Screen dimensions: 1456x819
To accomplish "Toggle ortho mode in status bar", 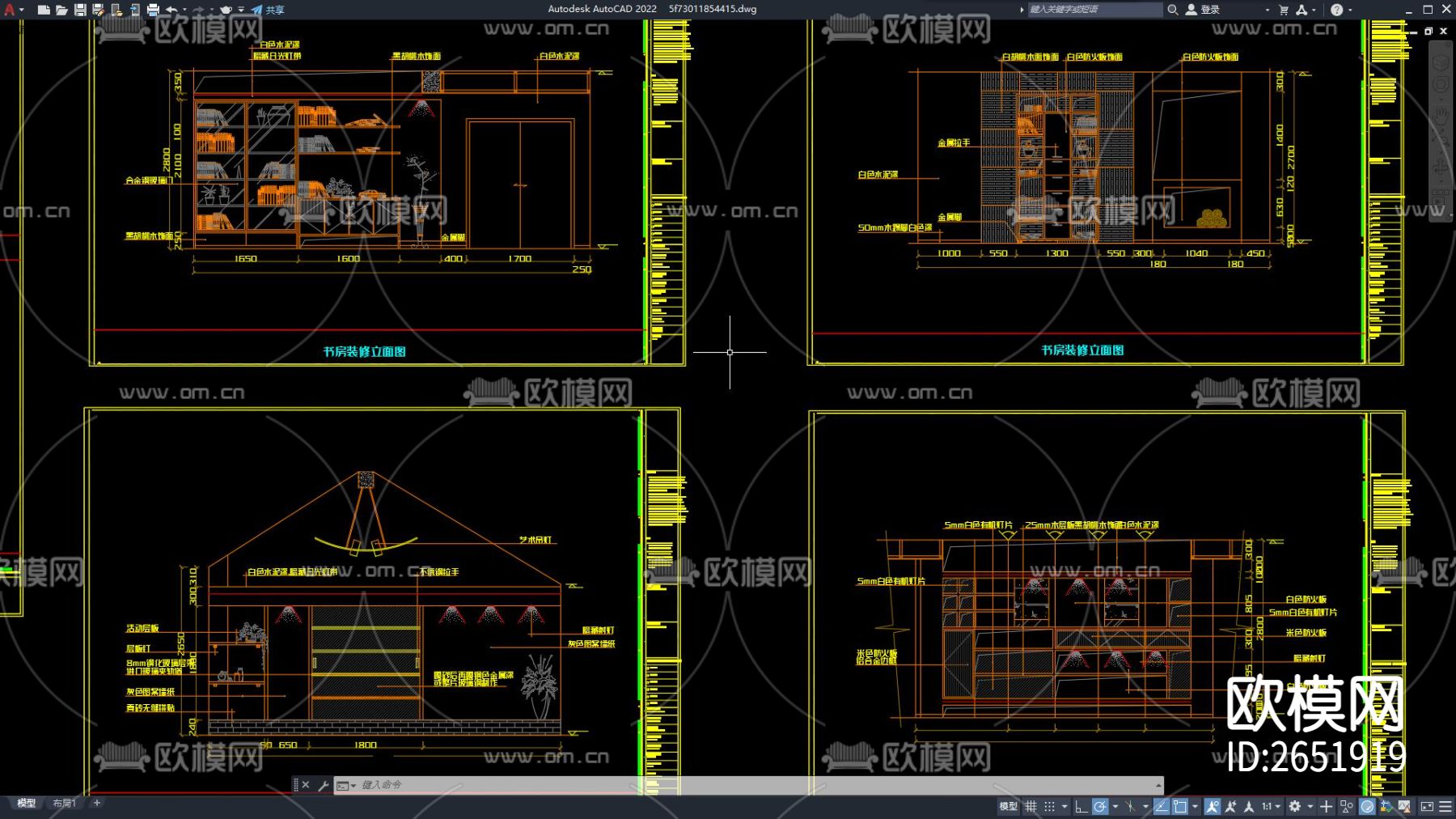I will (1081, 806).
